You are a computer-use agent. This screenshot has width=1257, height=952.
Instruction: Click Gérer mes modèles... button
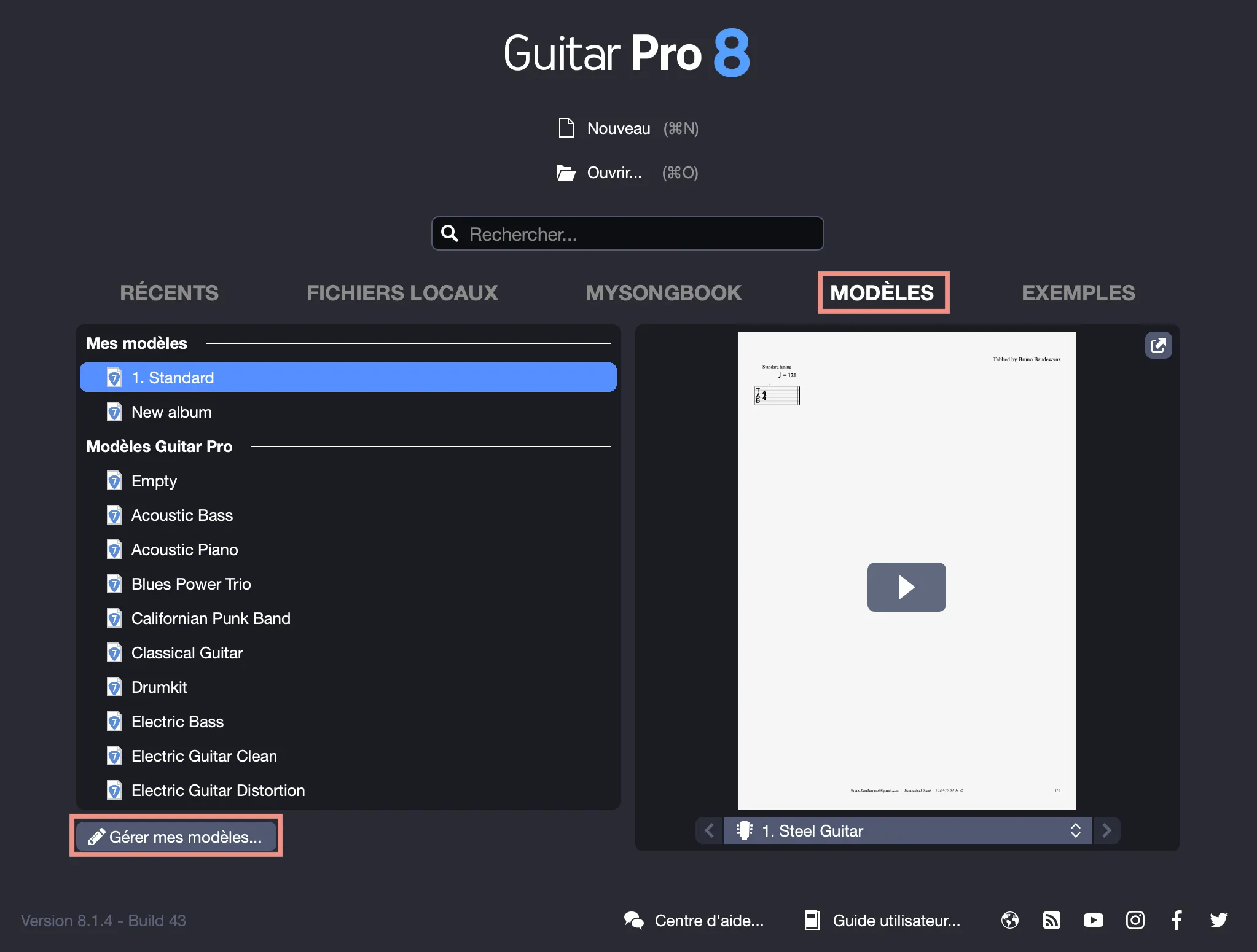pos(176,837)
